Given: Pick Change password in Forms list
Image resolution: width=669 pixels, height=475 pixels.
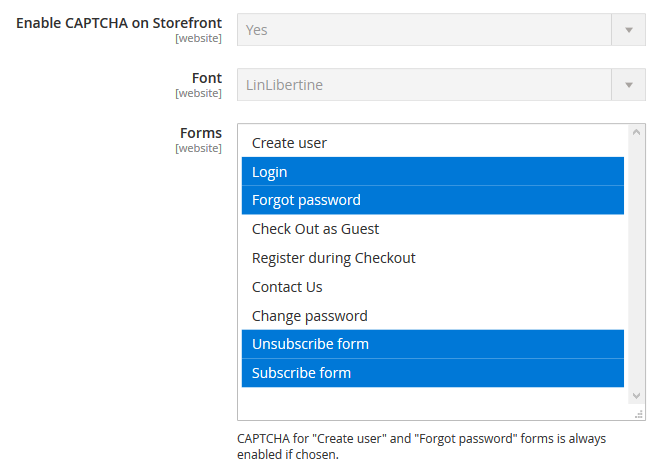Looking at the screenshot, I should pyautogui.click(x=433, y=316).
